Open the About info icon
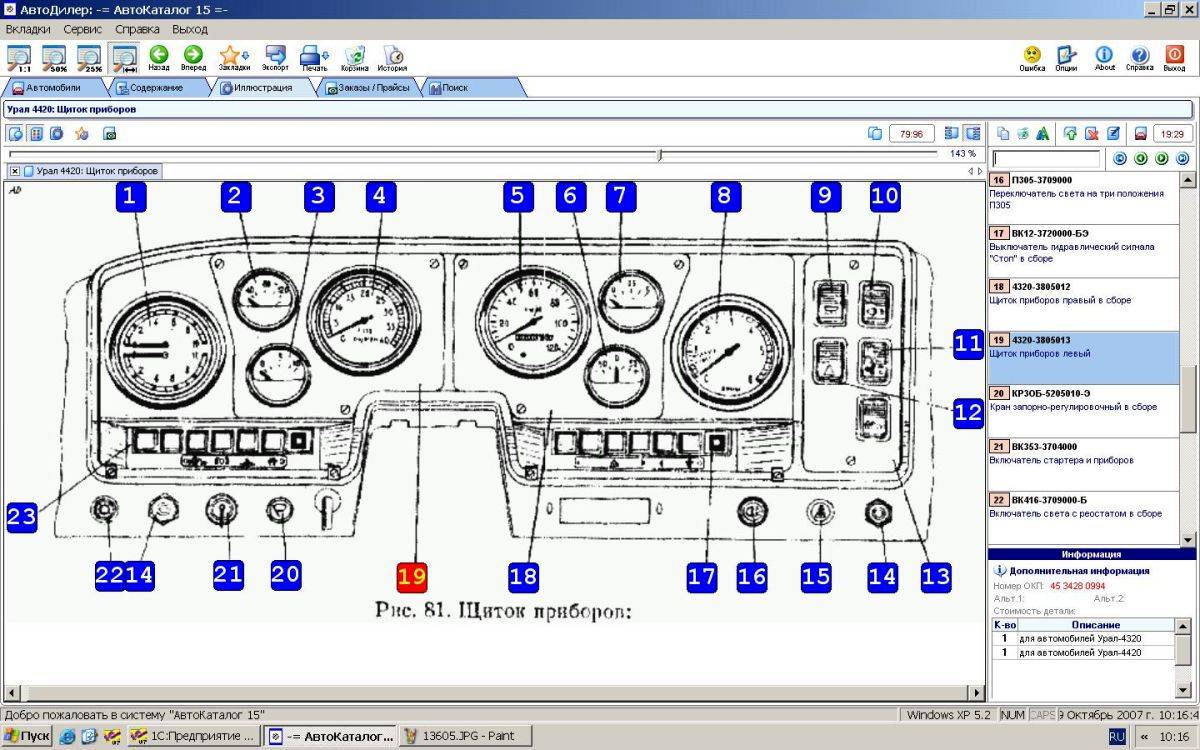The width and height of the screenshot is (1200, 750). coord(1104,58)
